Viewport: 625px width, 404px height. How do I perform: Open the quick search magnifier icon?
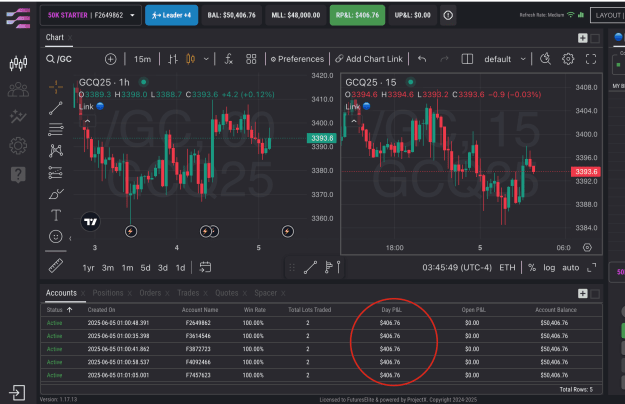[x=545, y=59]
